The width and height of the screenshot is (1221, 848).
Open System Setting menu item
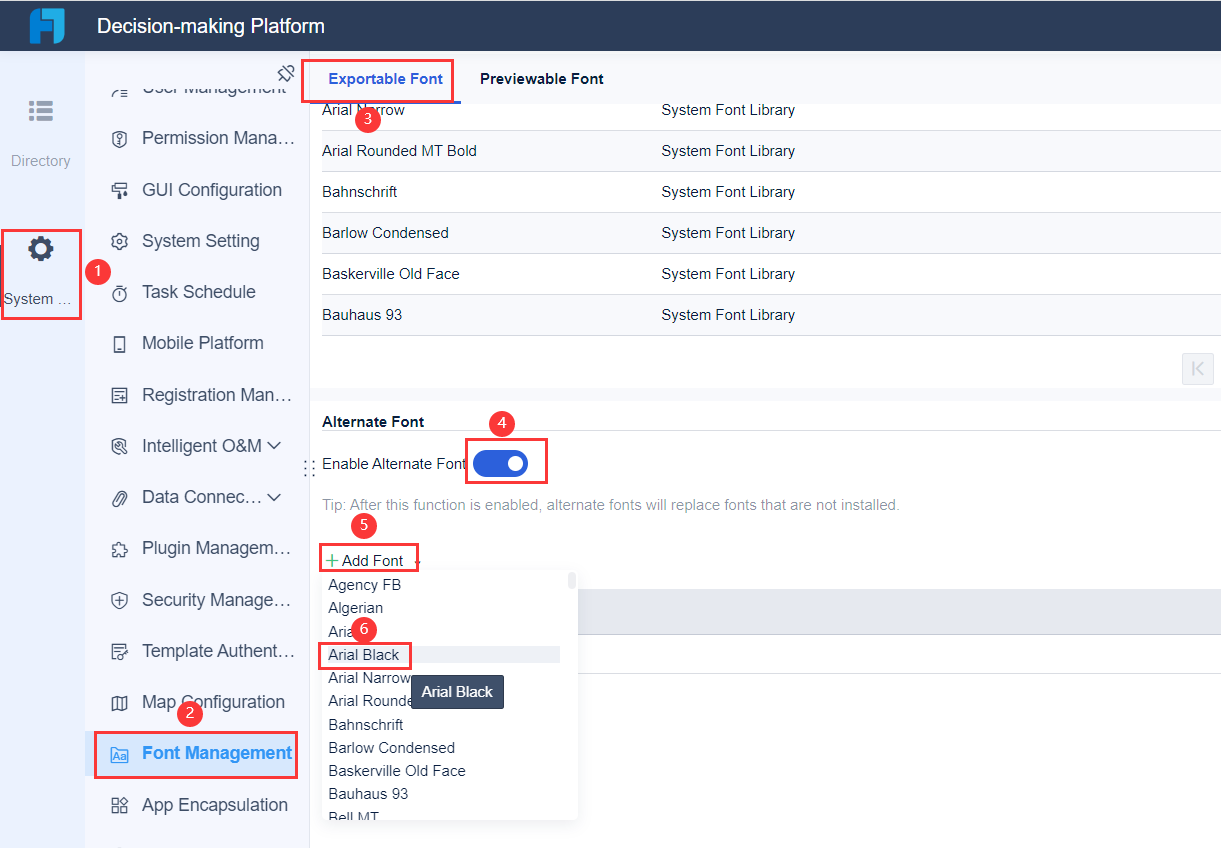[x=196, y=241]
